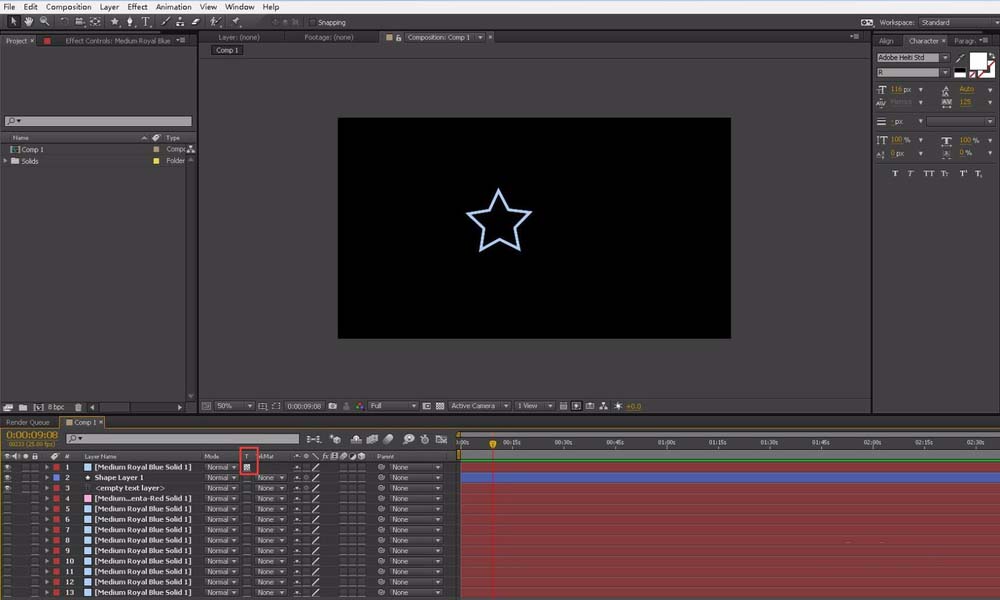1000x600 pixels.
Task: Open Workspace Standard dropdown
Action: coord(959,22)
